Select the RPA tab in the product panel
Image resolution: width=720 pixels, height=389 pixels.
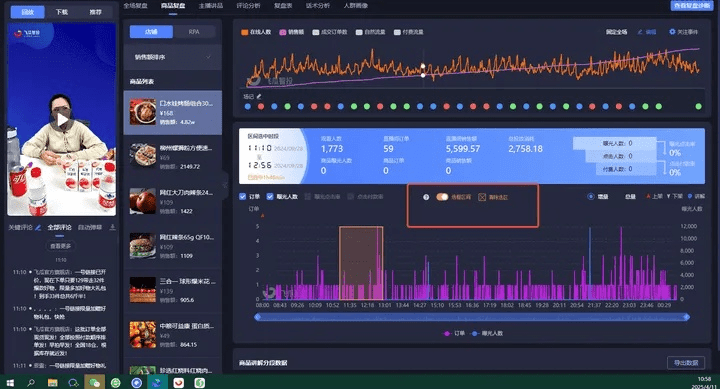pyautogui.click(x=194, y=32)
